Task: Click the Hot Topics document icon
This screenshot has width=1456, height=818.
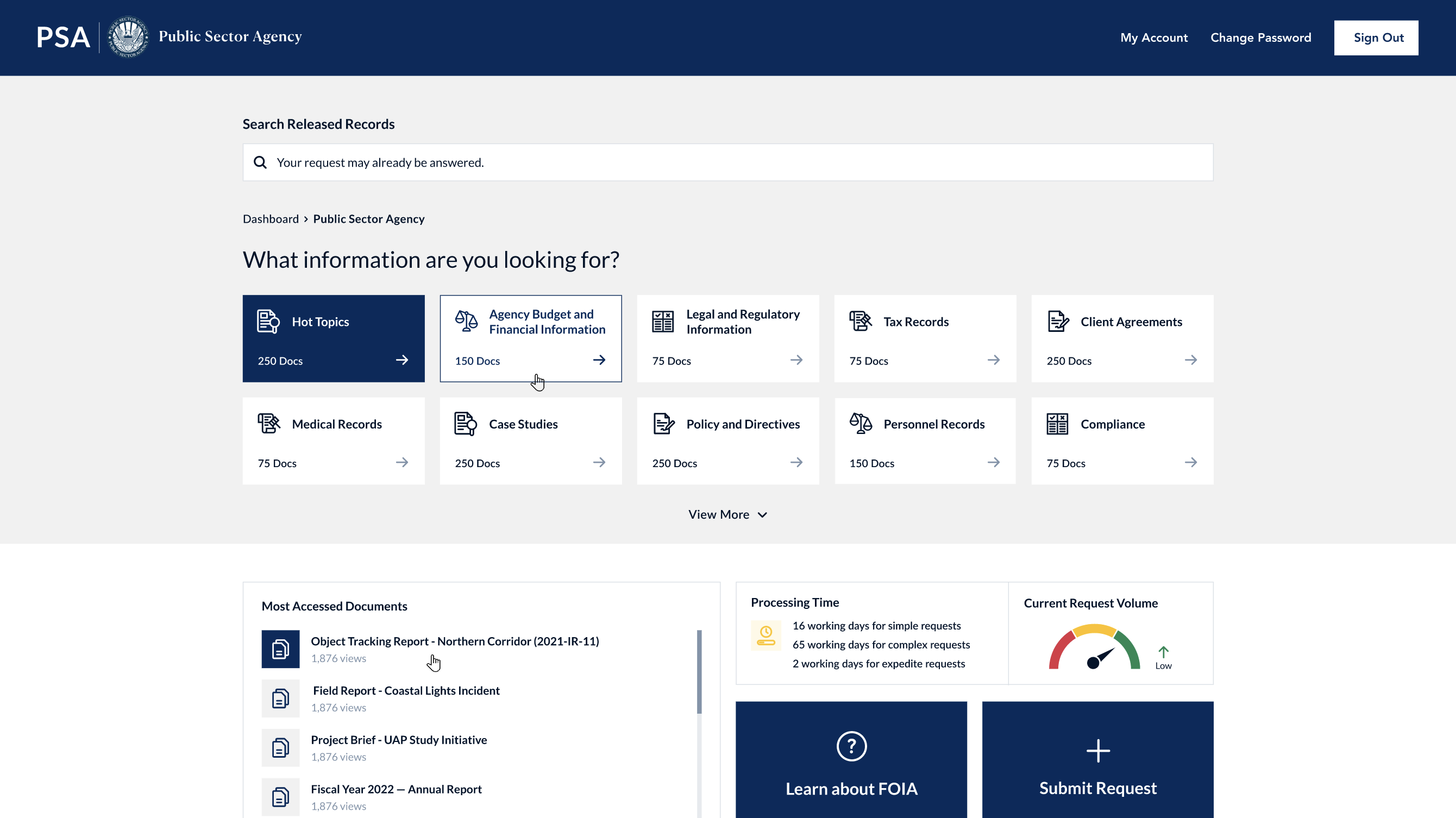Action: click(x=268, y=321)
